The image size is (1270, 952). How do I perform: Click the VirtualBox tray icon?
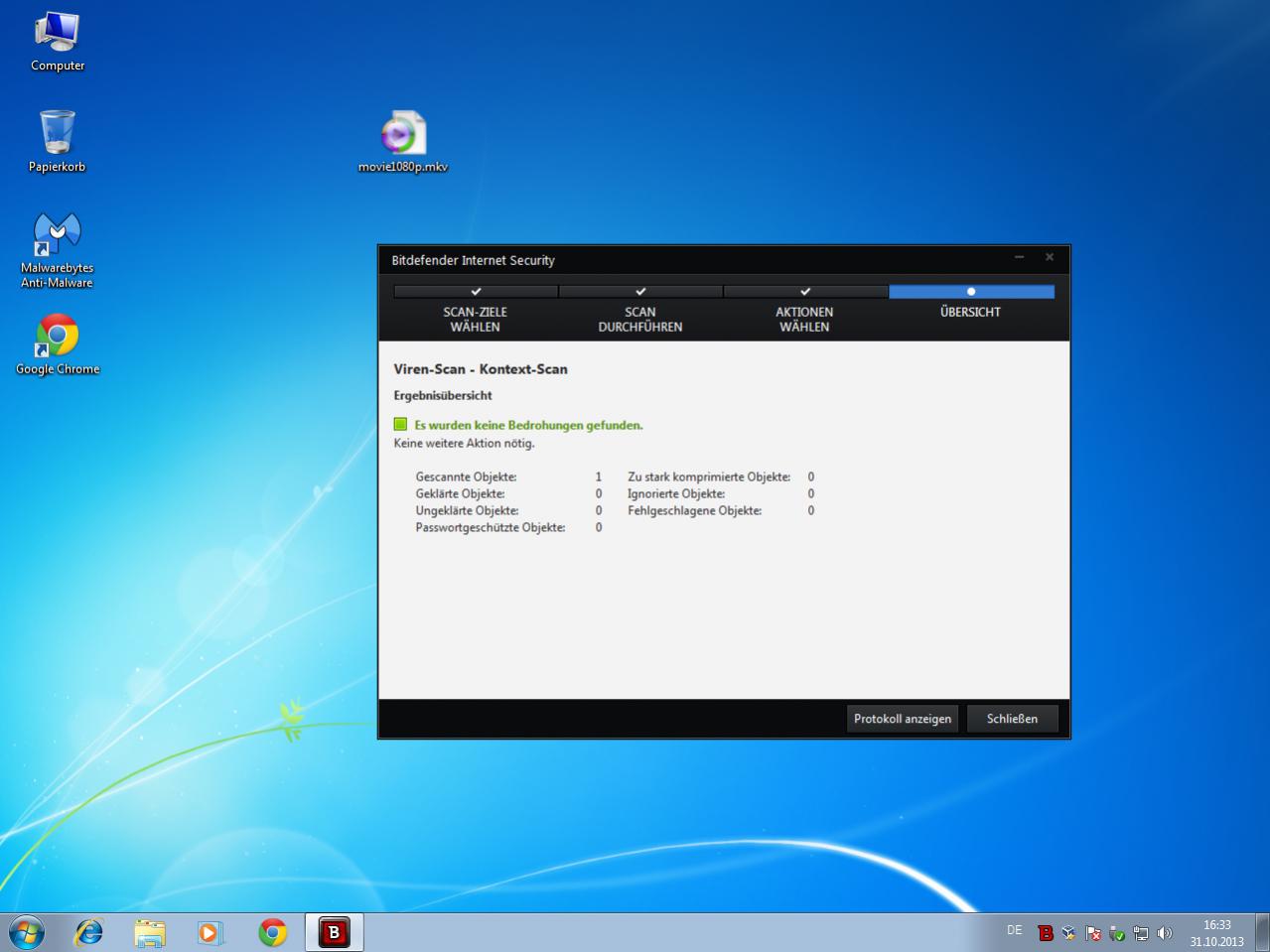1068,933
